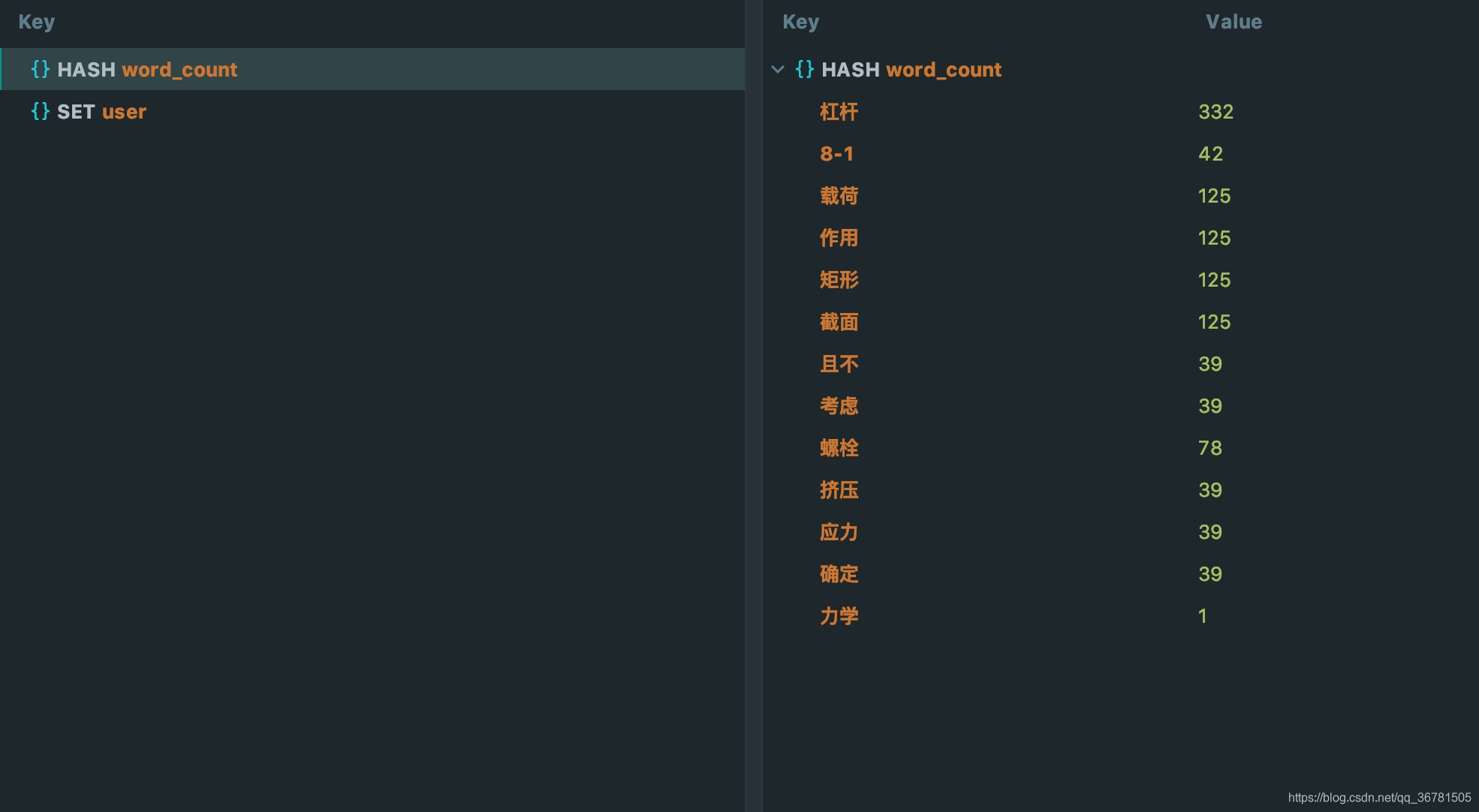1479x812 pixels.
Task: Collapse the HASH word_count tree in right panel
Action: [778, 69]
